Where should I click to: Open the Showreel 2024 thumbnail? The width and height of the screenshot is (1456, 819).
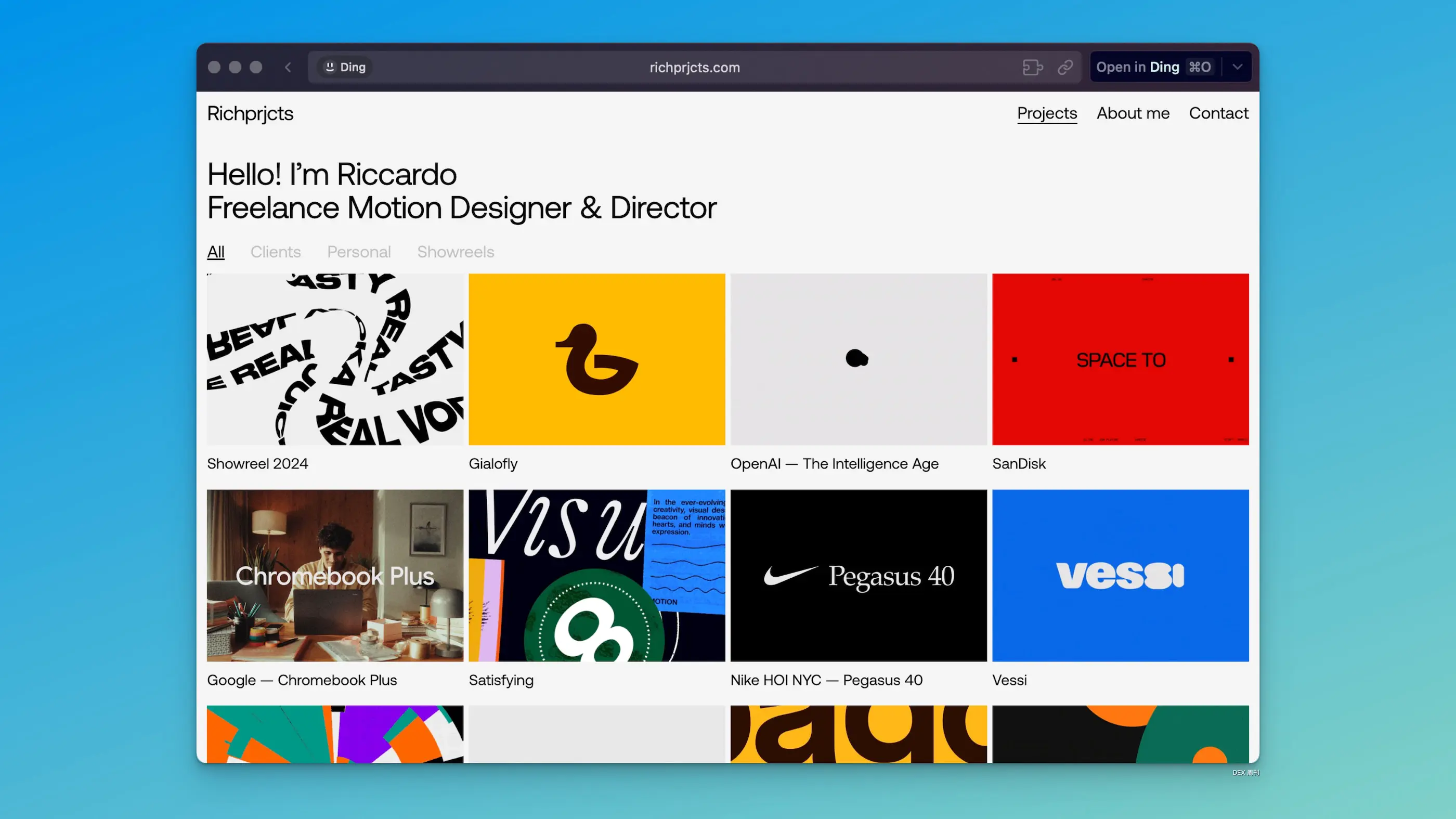pos(334,359)
